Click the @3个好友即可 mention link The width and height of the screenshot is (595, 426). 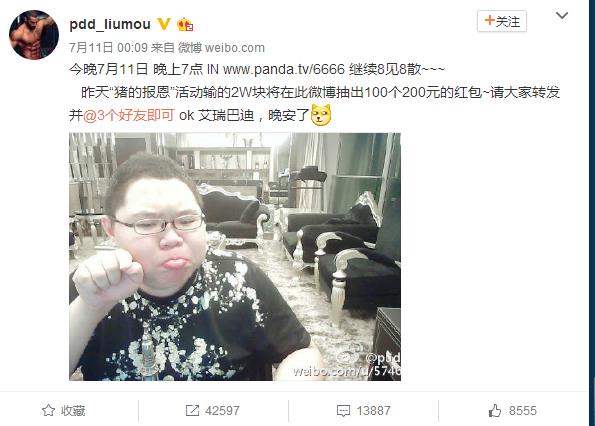coord(129,115)
